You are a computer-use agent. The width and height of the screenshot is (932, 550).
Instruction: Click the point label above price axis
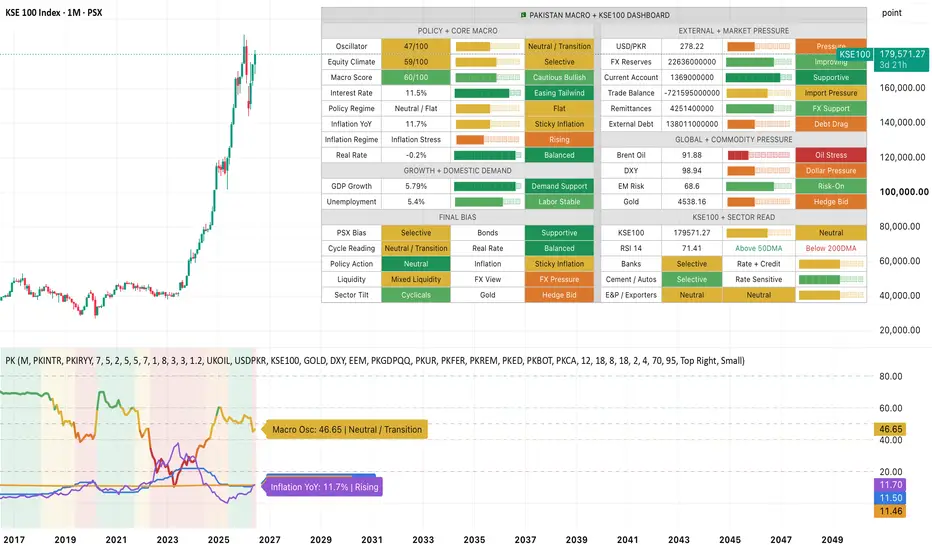pos(892,13)
